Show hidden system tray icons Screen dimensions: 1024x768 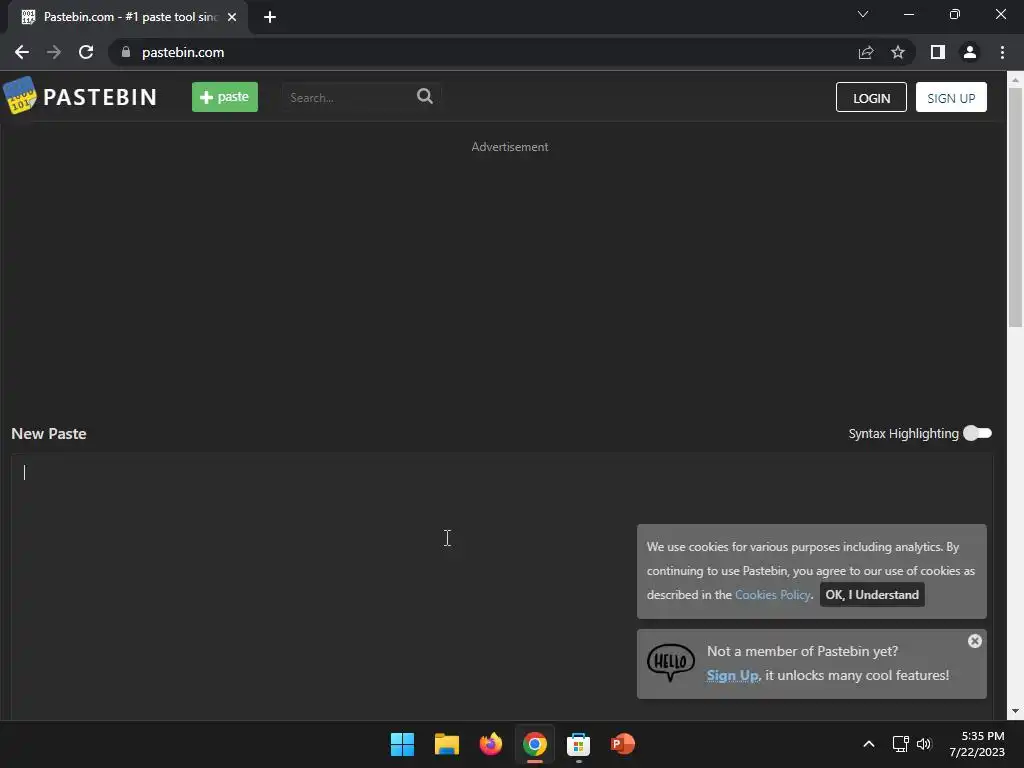869,744
